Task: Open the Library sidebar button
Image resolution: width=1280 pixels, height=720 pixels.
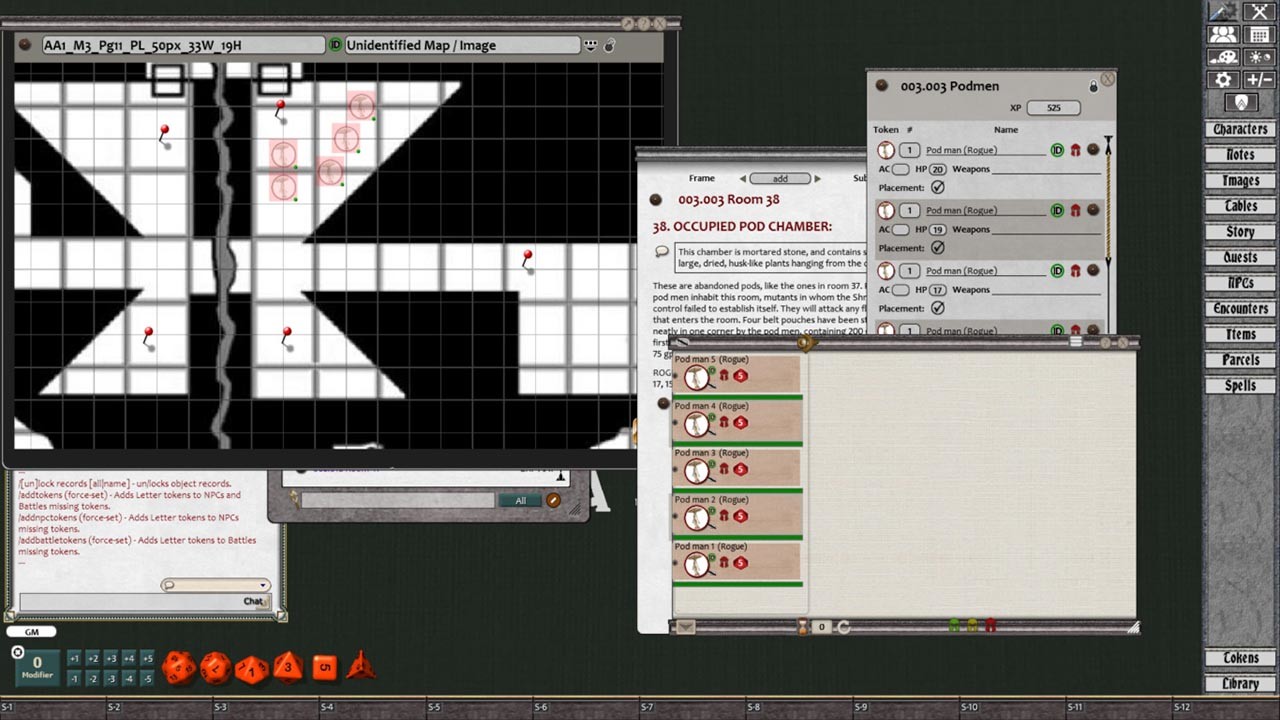Action: point(1240,684)
